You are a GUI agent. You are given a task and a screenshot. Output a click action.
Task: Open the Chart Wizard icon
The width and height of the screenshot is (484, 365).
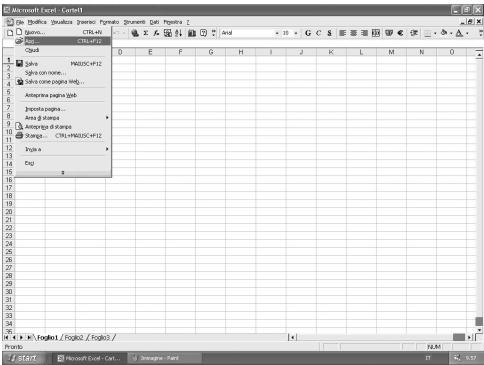[192, 33]
